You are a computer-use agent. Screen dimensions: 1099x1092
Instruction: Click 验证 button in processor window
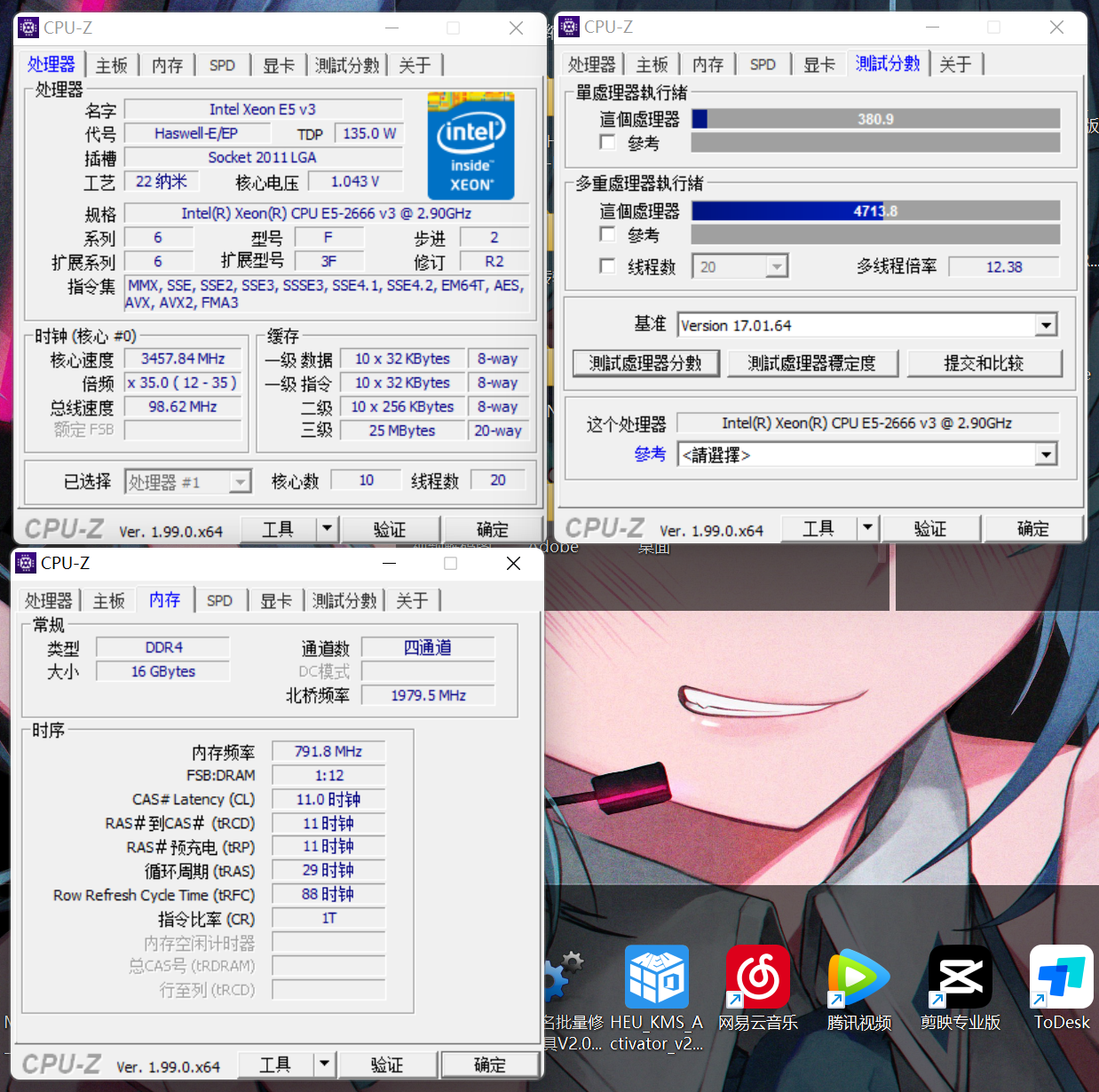[x=390, y=529]
